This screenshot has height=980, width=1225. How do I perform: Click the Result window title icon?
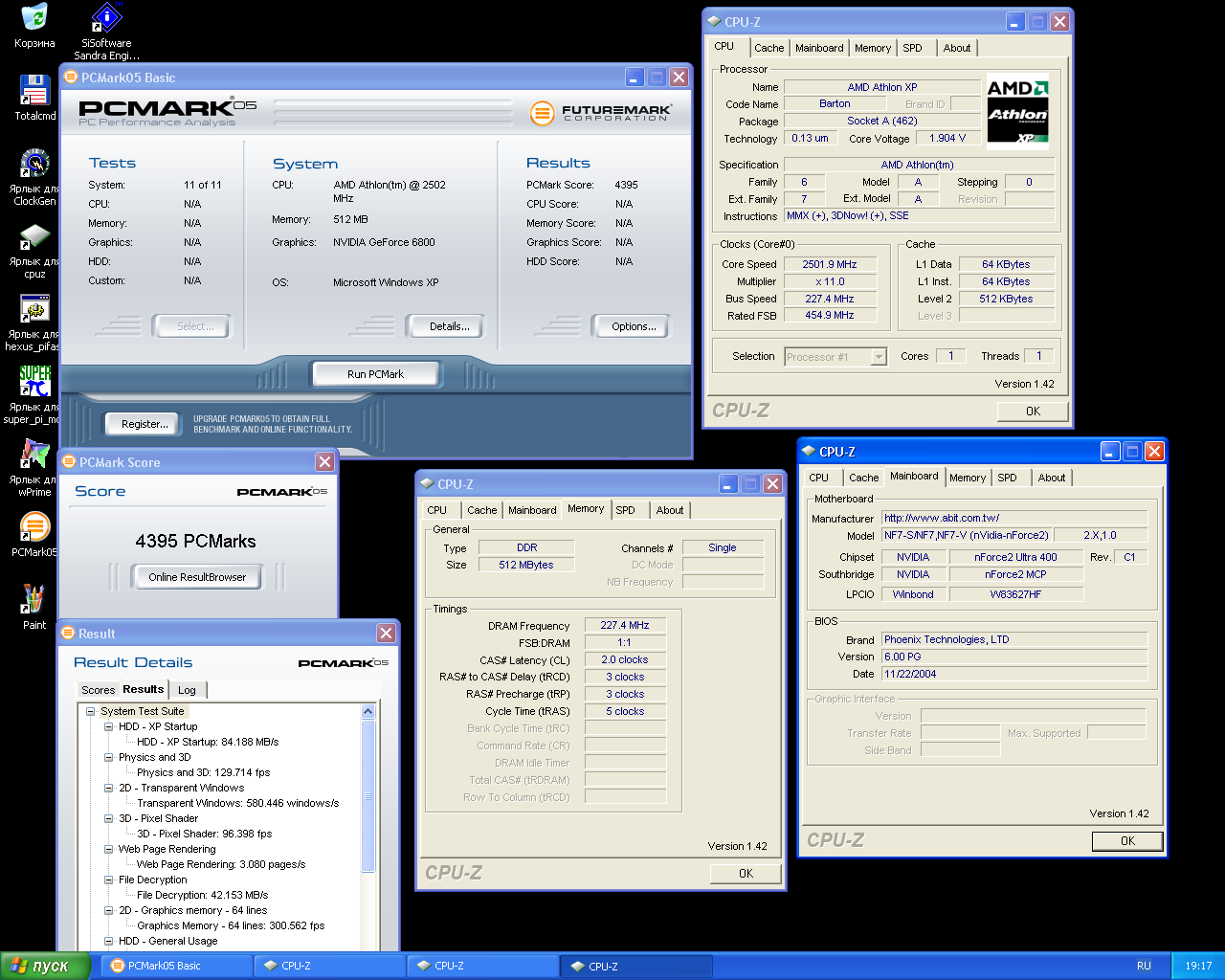[x=68, y=634]
